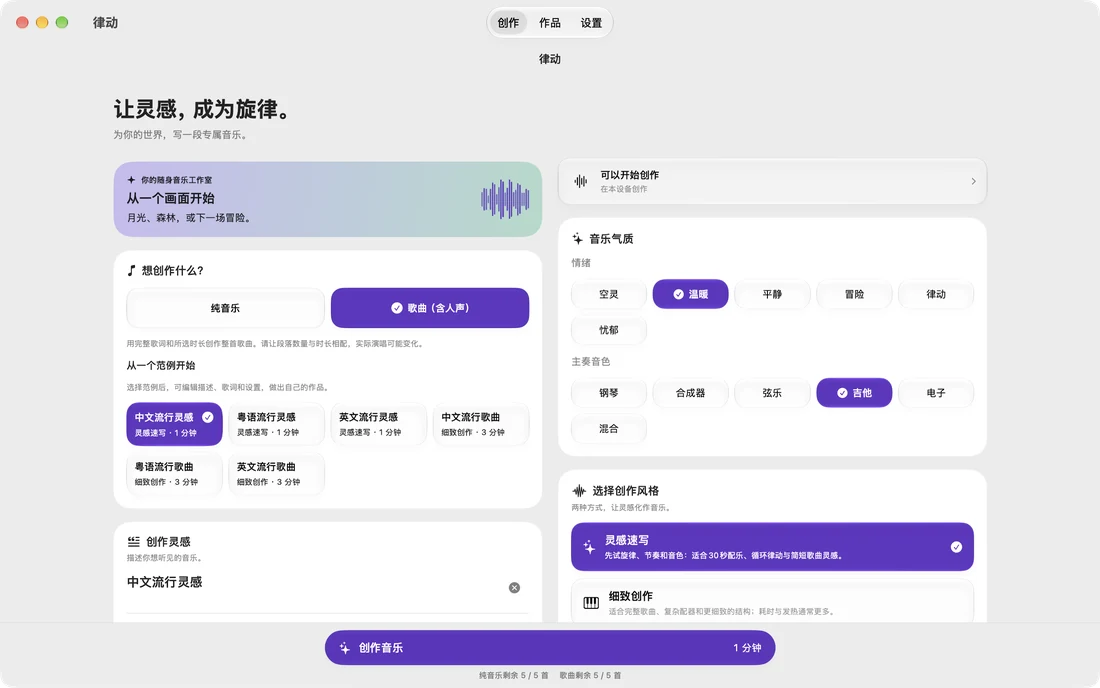Open the 设置 tab
1100x688 pixels.
pyautogui.click(x=591, y=23)
